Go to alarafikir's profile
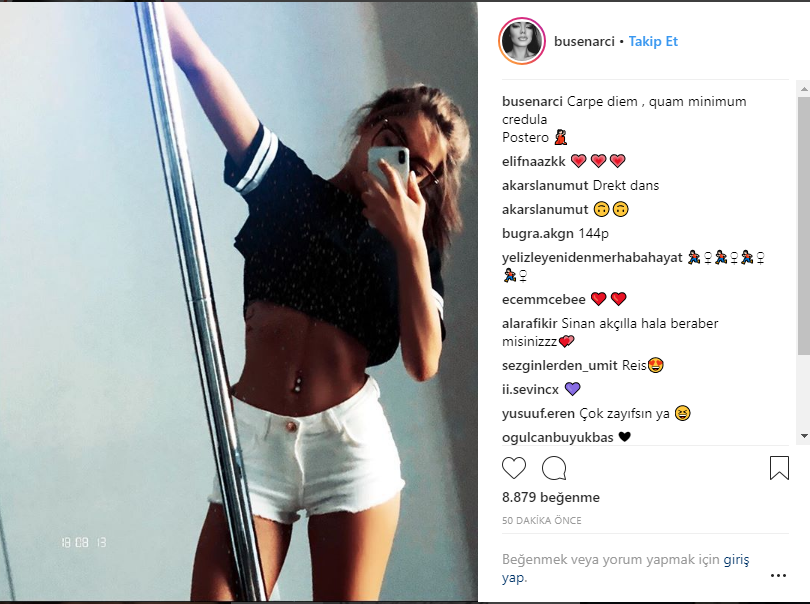The width and height of the screenshot is (810, 604). (x=529, y=323)
